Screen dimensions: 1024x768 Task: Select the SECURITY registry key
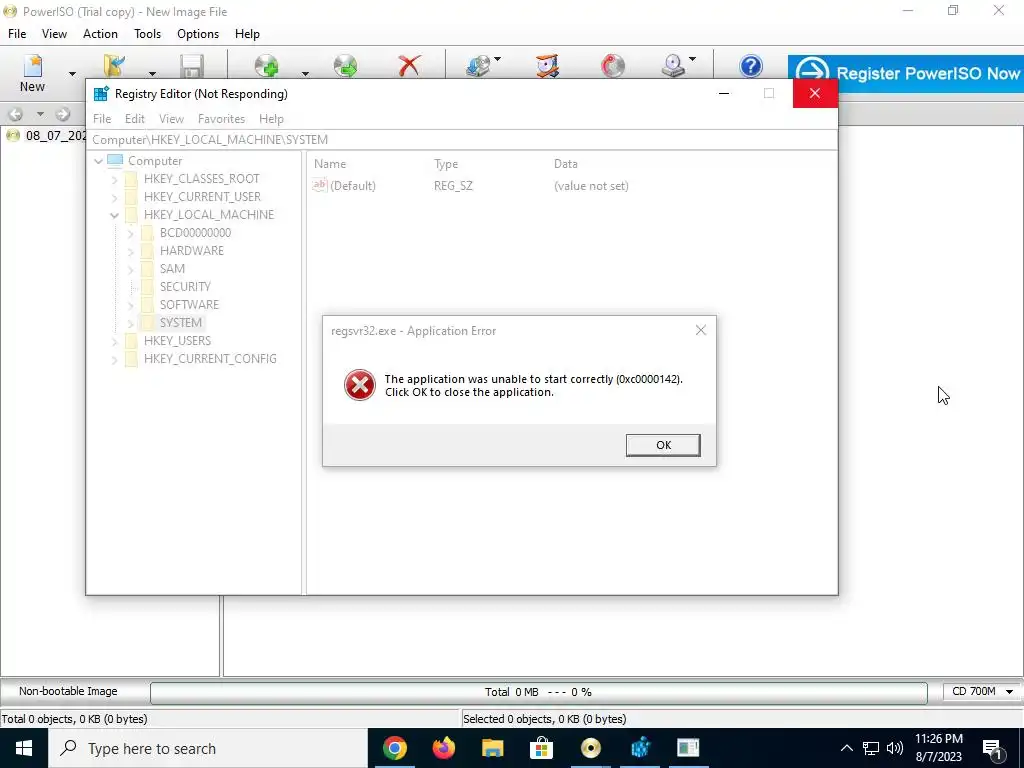[x=185, y=287]
